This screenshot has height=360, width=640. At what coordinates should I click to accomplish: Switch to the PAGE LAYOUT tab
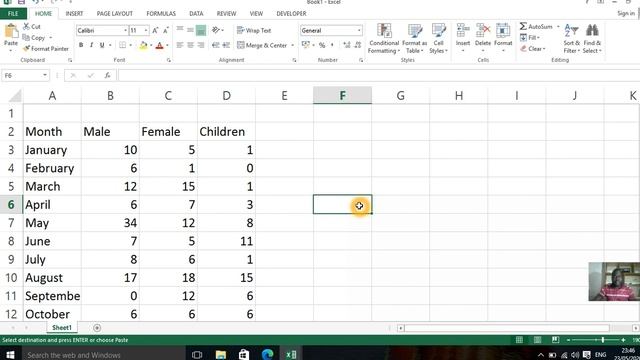pos(115,13)
